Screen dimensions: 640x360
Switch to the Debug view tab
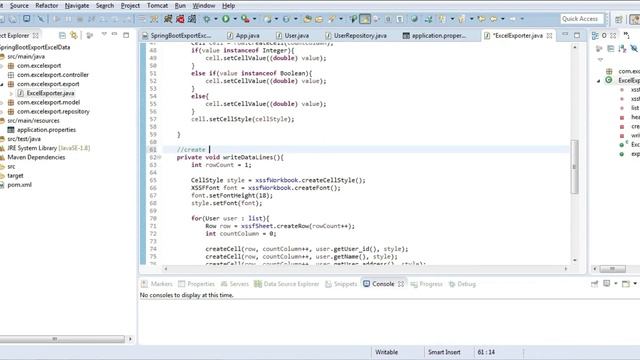pyautogui.click(x=462, y=284)
